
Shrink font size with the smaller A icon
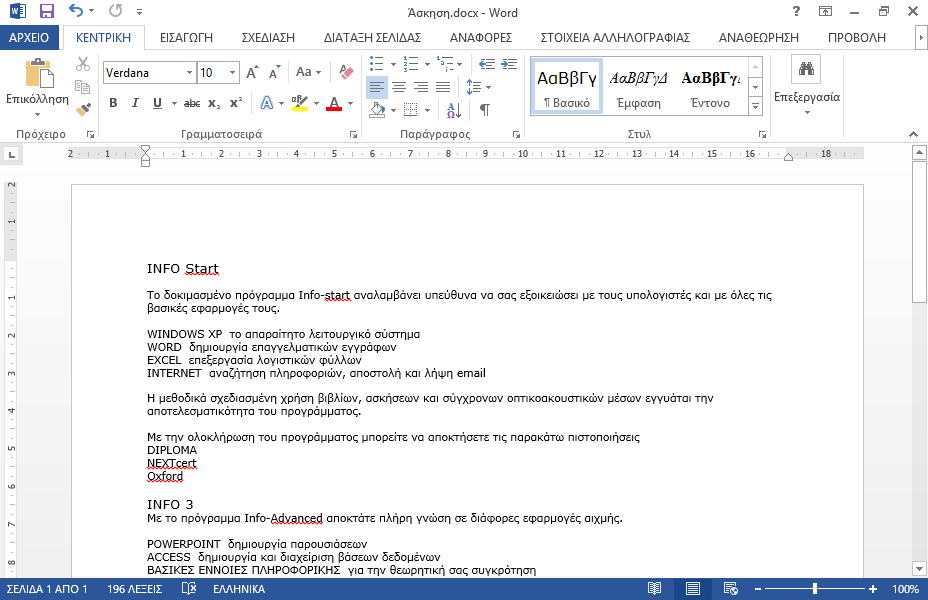pos(274,72)
